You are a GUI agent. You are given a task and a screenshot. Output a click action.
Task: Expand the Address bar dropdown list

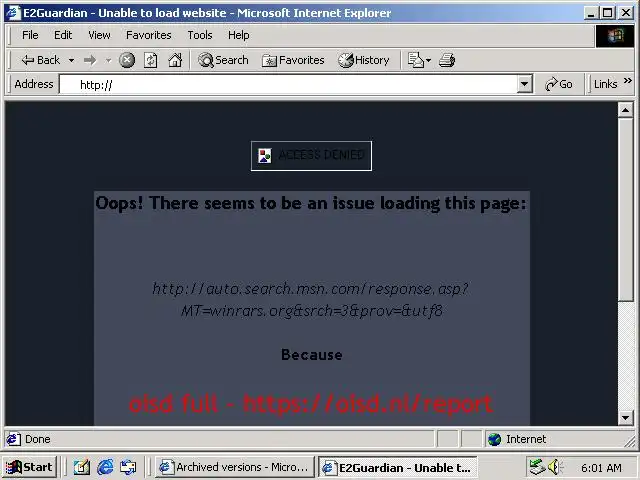click(x=524, y=84)
